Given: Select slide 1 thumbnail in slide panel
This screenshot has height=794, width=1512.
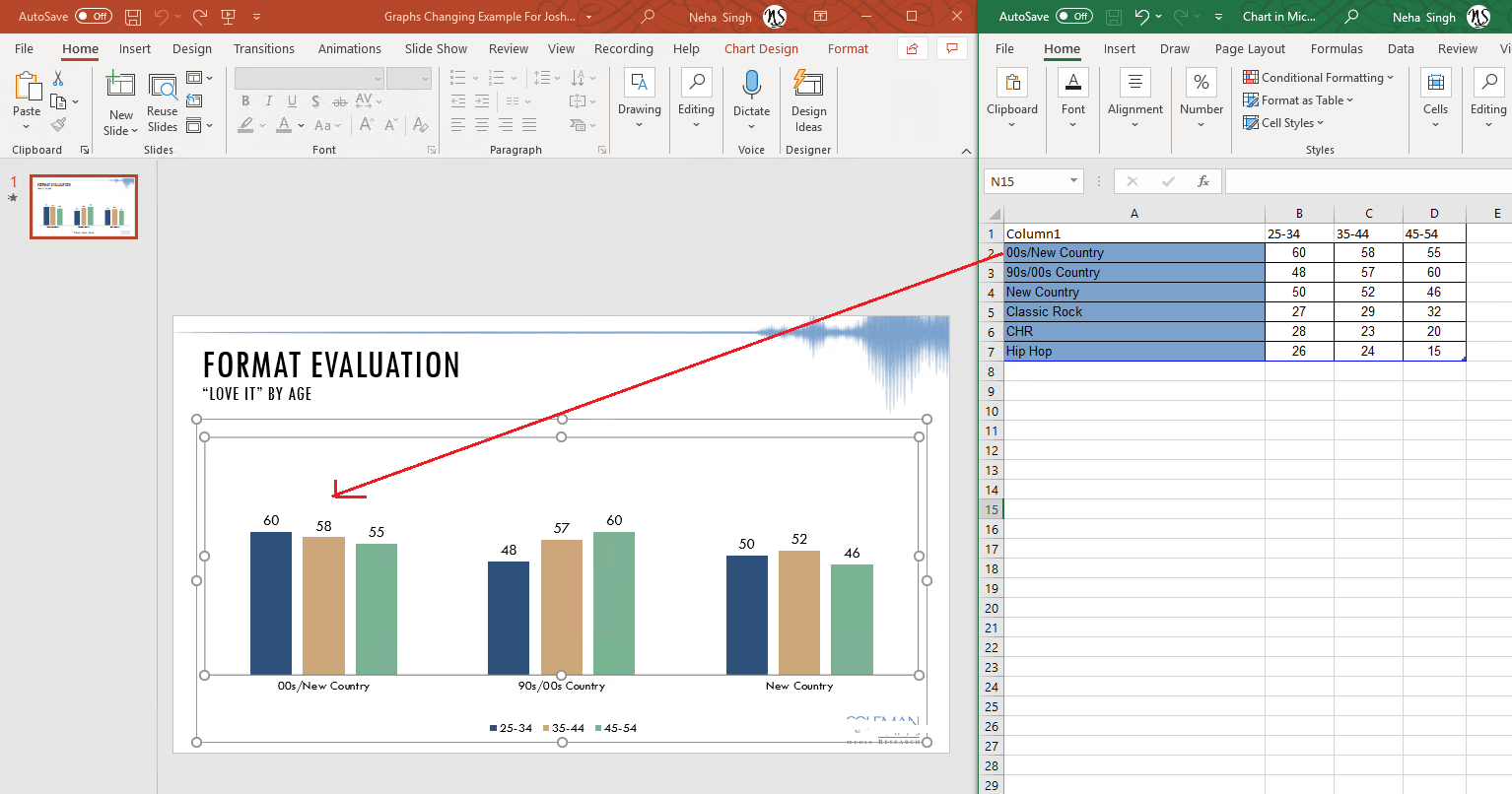Looking at the screenshot, I should click(84, 207).
